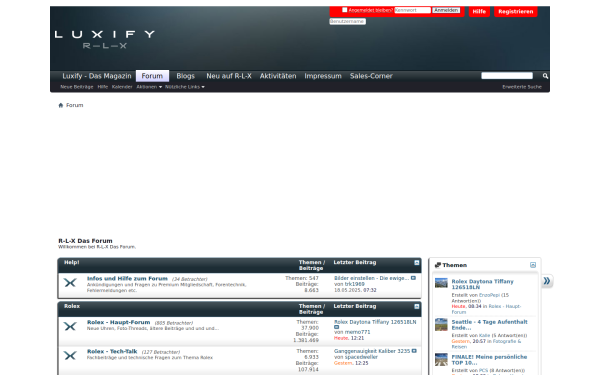The image size is (600, 375).
Task: Open user profile trk1969
Action: 355,284
